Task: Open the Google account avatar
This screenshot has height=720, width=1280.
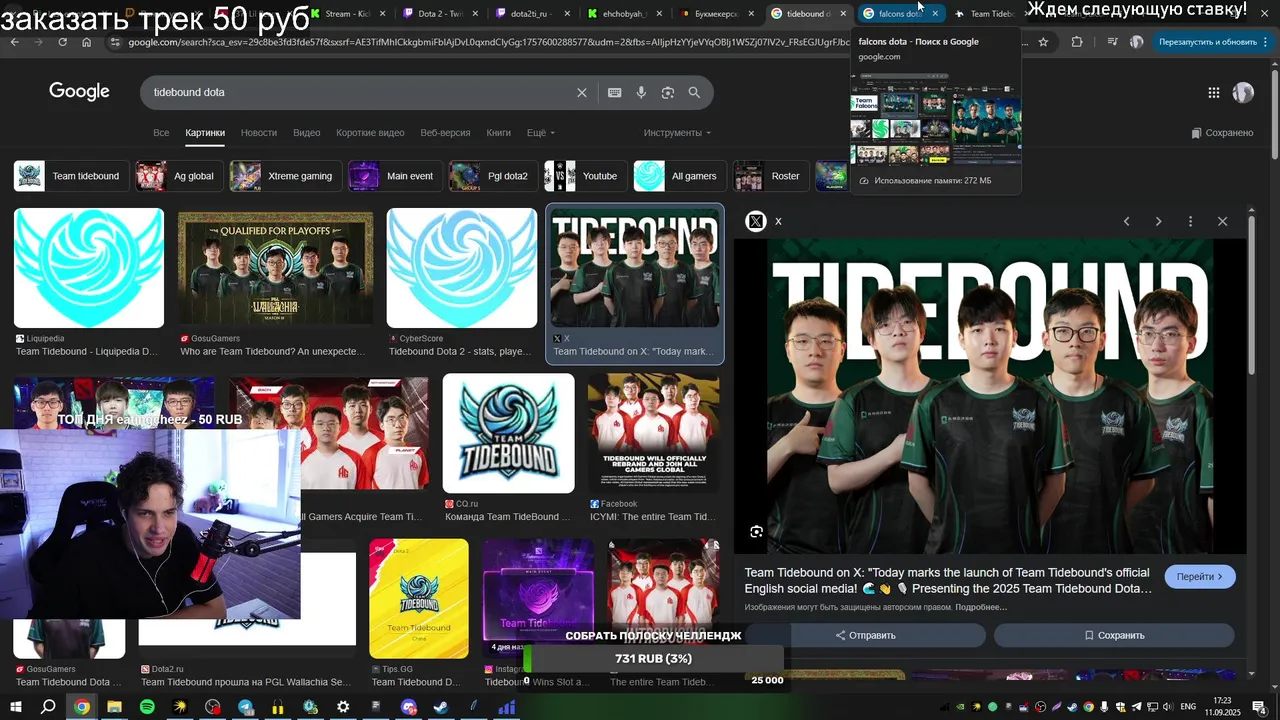Action: pyautogui.click(x=1243, y=92)
